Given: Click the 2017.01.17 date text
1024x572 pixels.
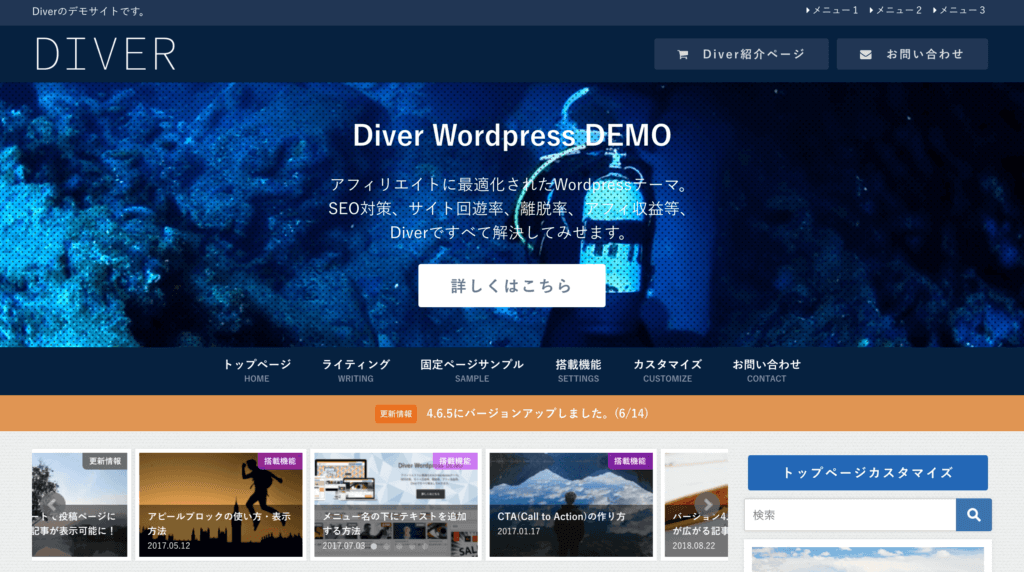Looking at the screenshot, I should 519,532.
